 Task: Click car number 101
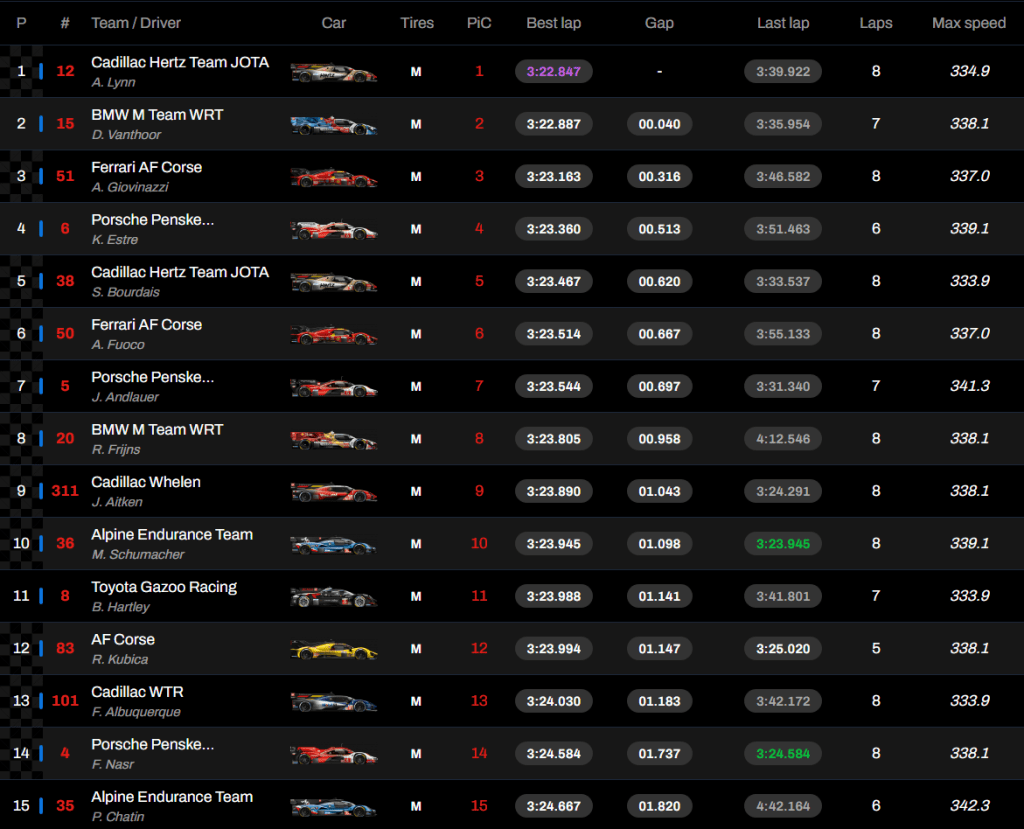(x=65, y=701)
